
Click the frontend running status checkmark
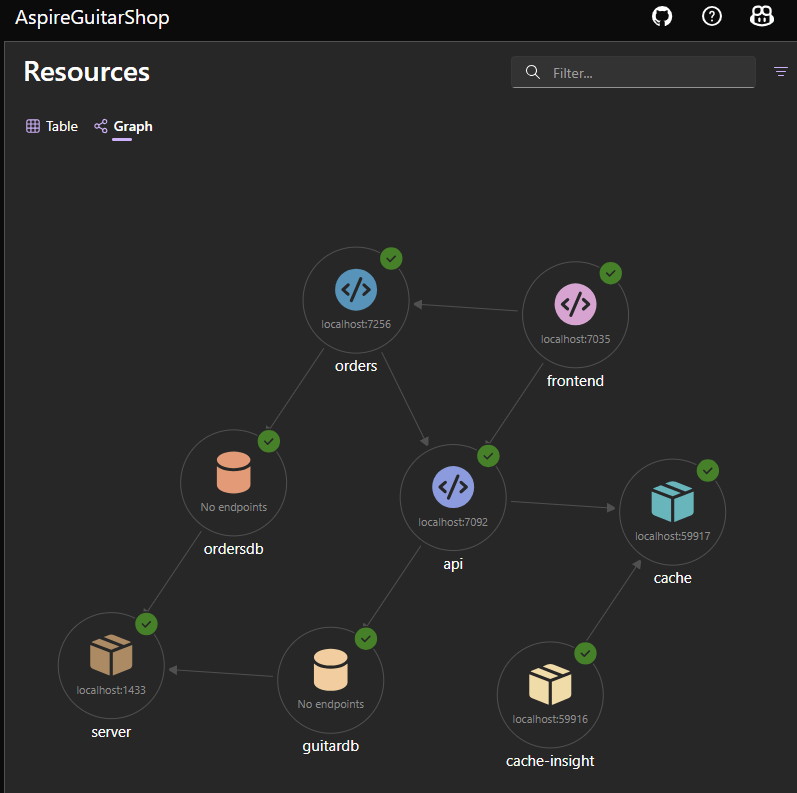click(x=611, y=273)
